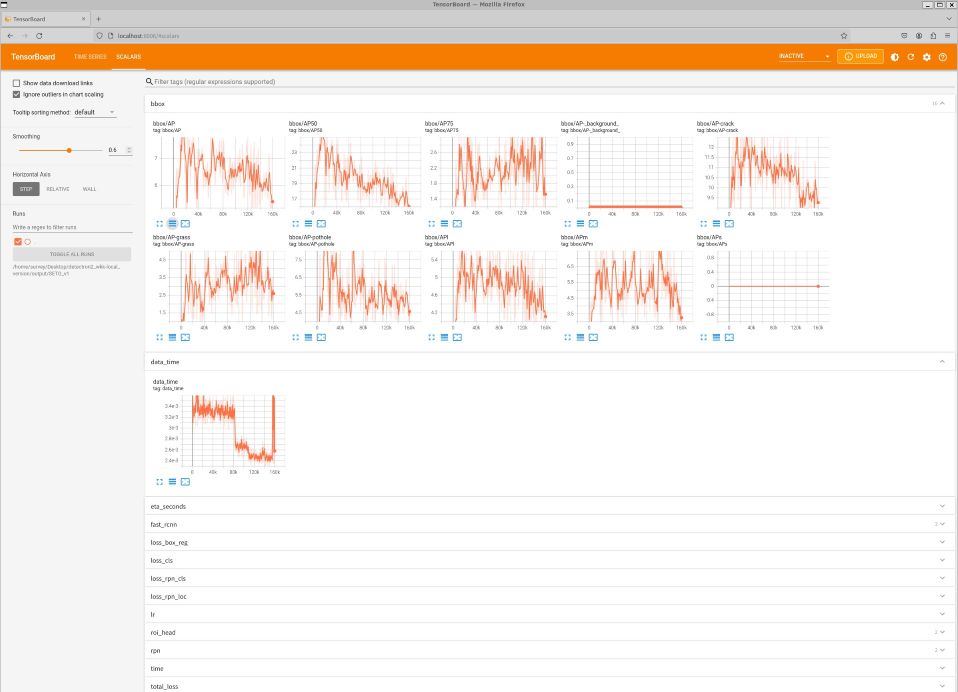Open the INACTIVE plugin dropdown

[805, 56]
